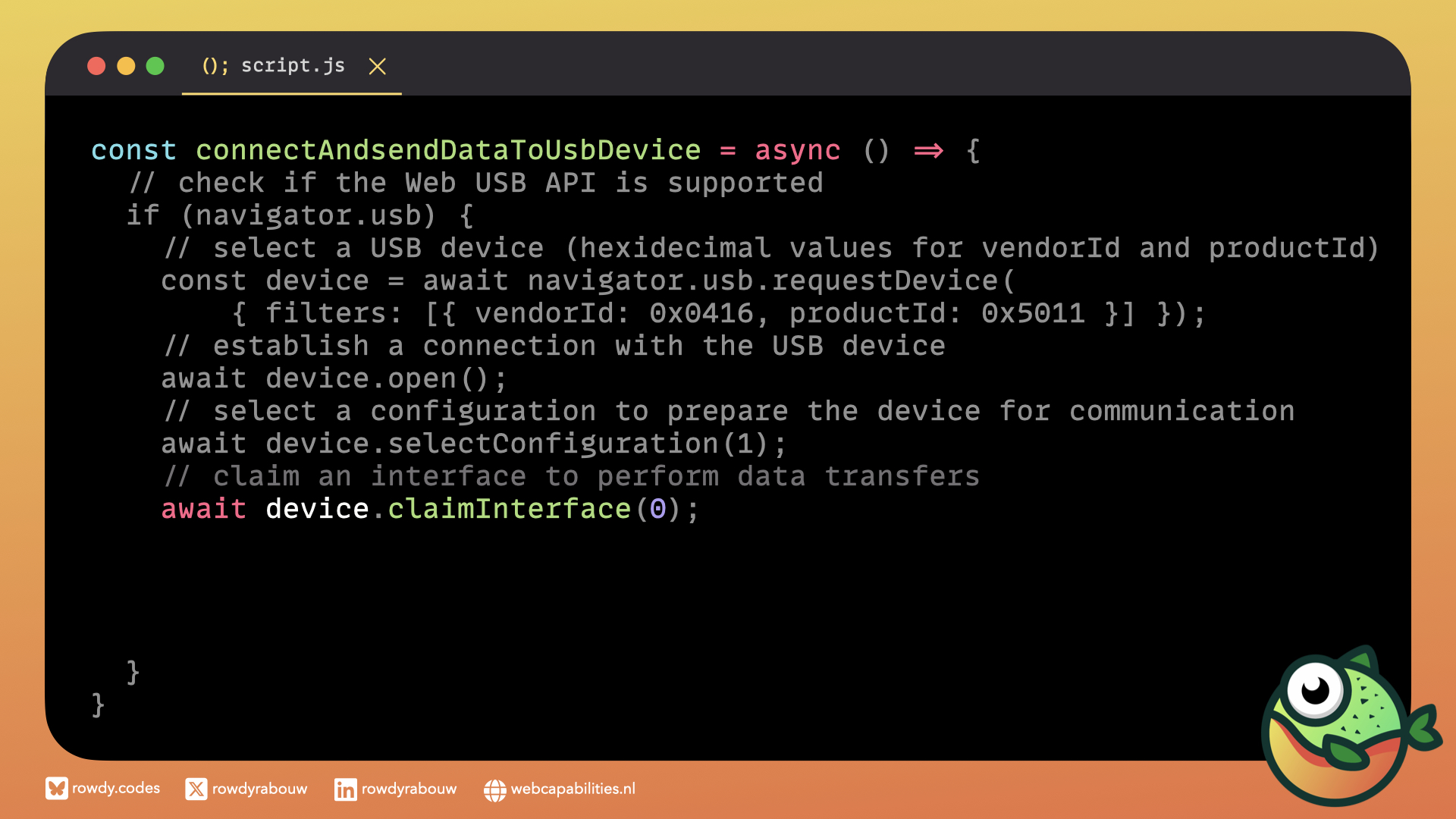1456x819 pixels.
Task: Click the highlighted claimInterface method call
Action: pyautogui.click(x=510, y=509)
